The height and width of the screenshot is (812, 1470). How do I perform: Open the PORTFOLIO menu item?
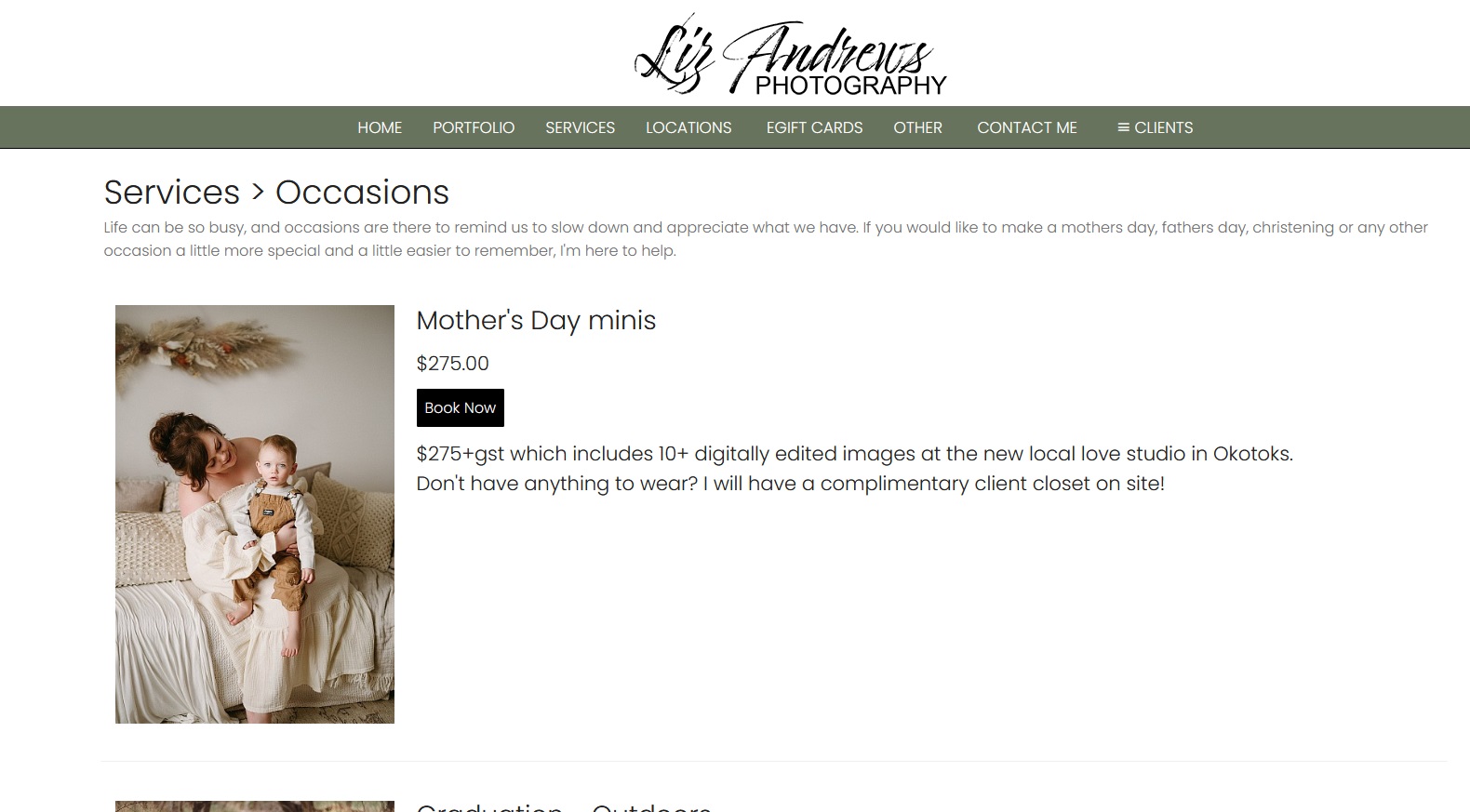coord(474,127)
